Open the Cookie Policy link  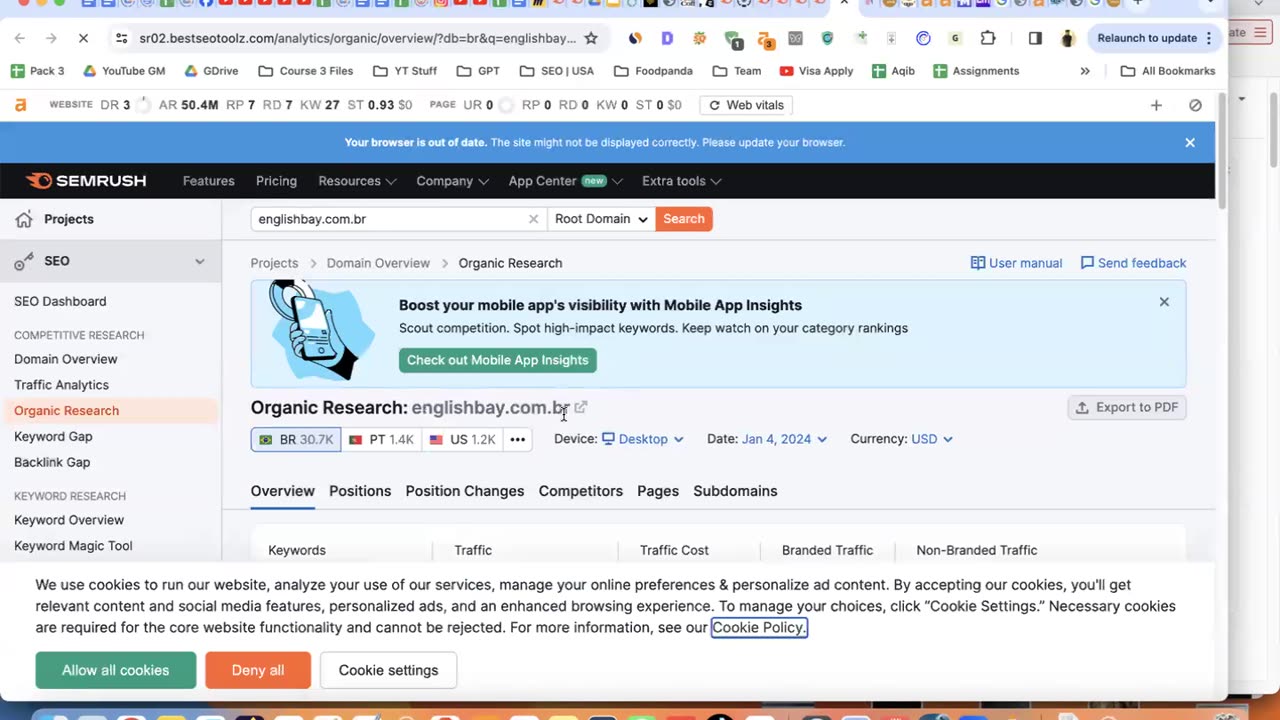click(x=759, y=627)
